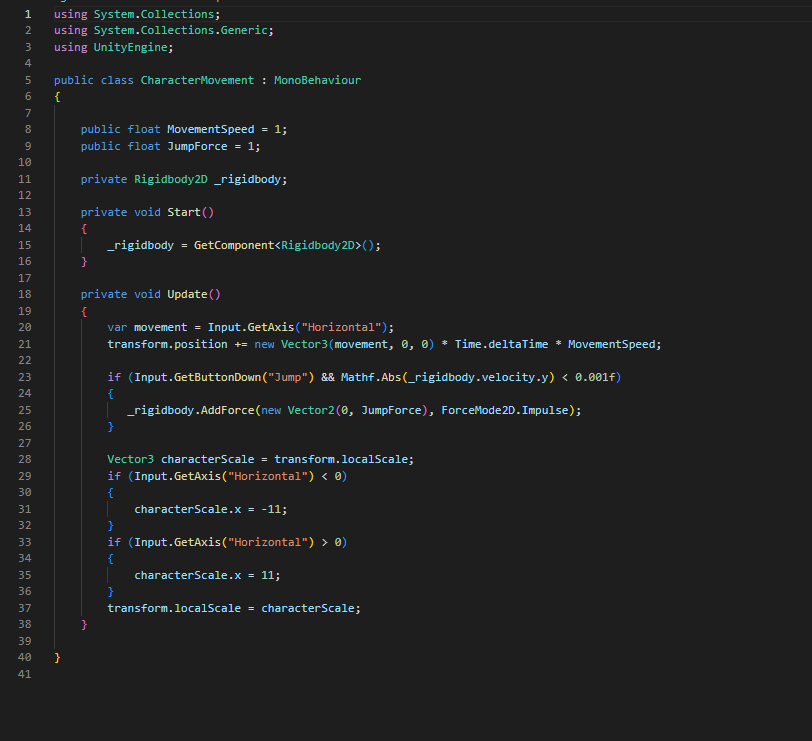Click line number 37 in the gutter
This screenshot has width=812, height=741.
[x=26, y=608]
